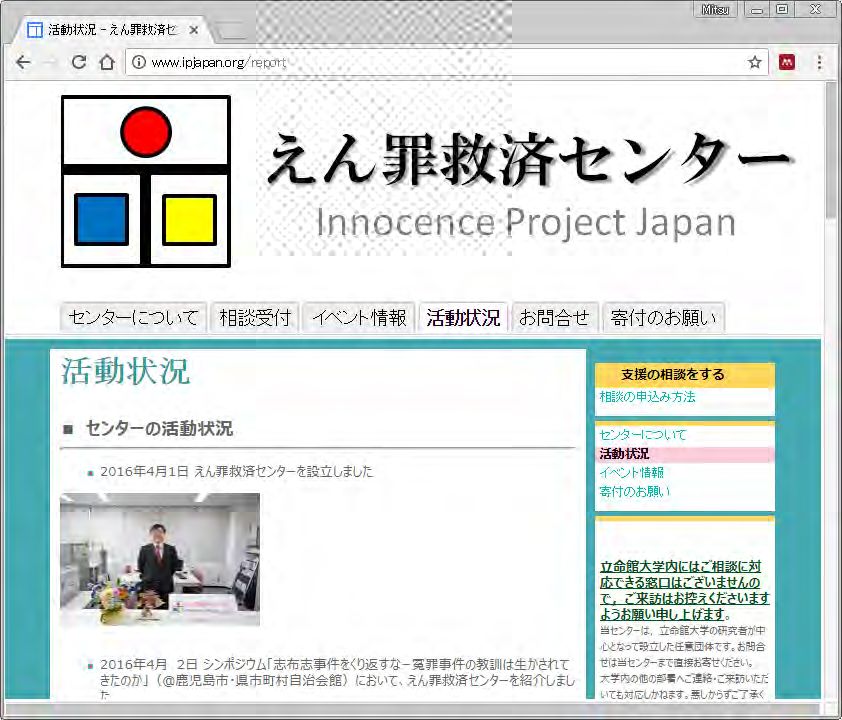Go to the browser home page icon
The width and height of the screenshot is (842, 720).
(x=107, y=63)
